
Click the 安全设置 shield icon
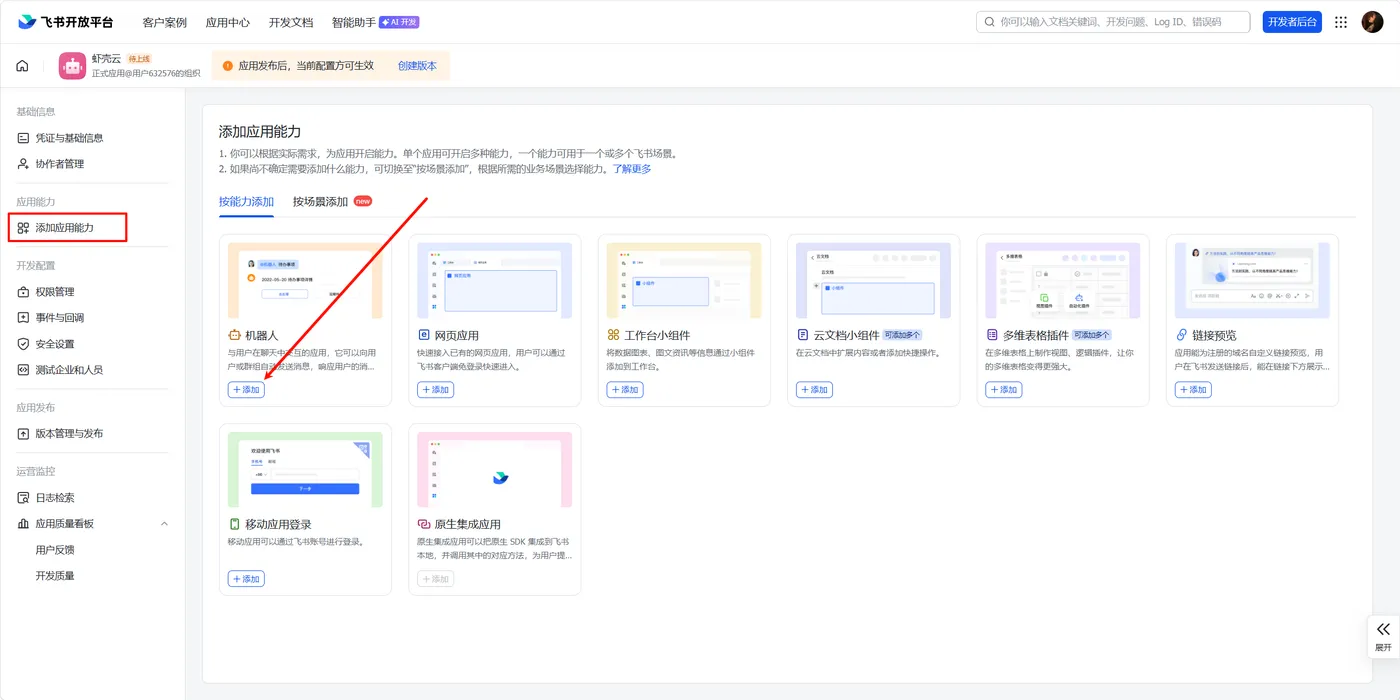coord(23,344)
